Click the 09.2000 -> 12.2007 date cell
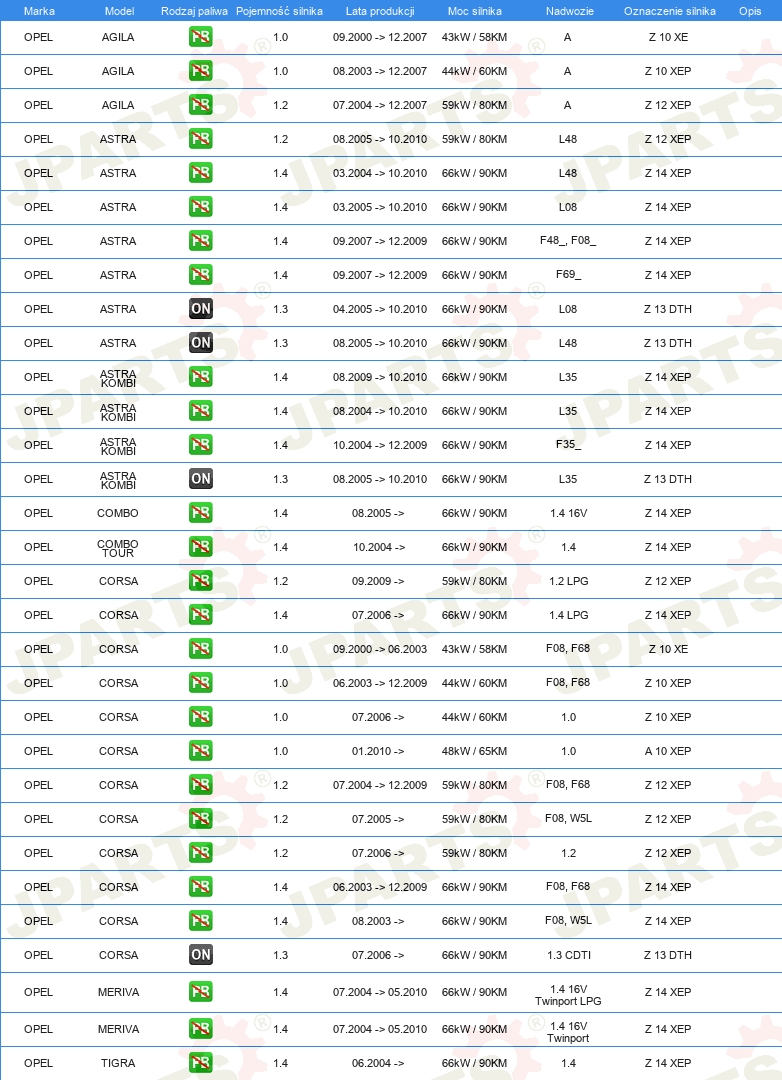This screenshot has width=782, height=1080. point(380,37)
